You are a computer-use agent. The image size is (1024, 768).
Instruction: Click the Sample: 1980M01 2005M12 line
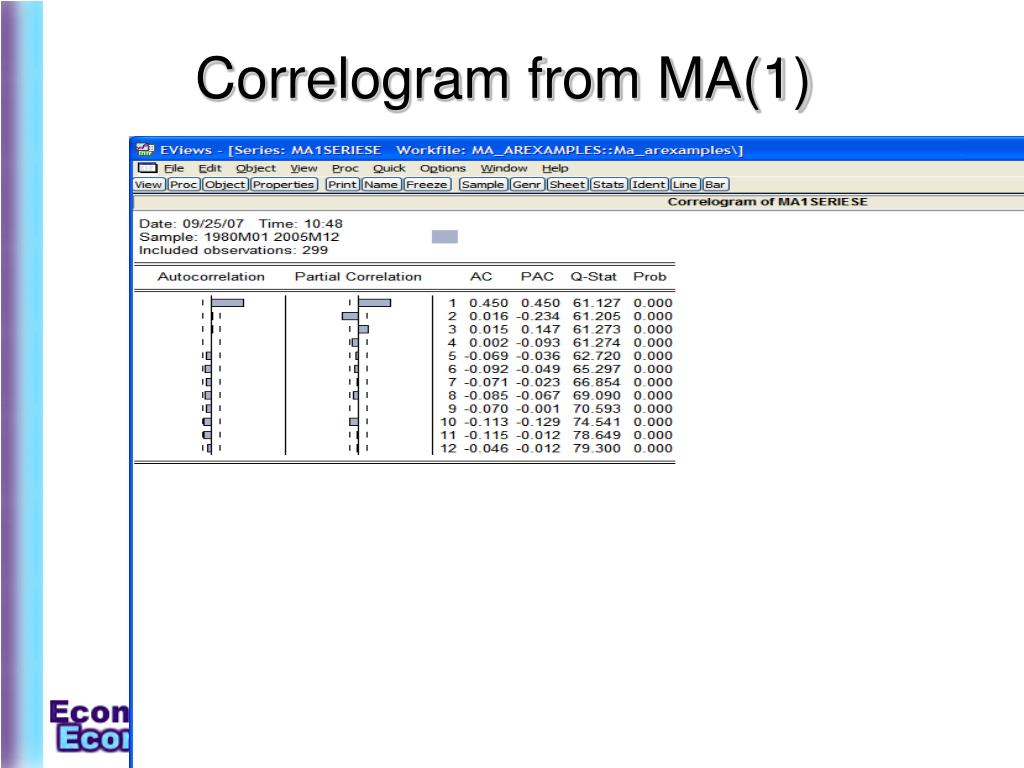(x=239, y=237)
